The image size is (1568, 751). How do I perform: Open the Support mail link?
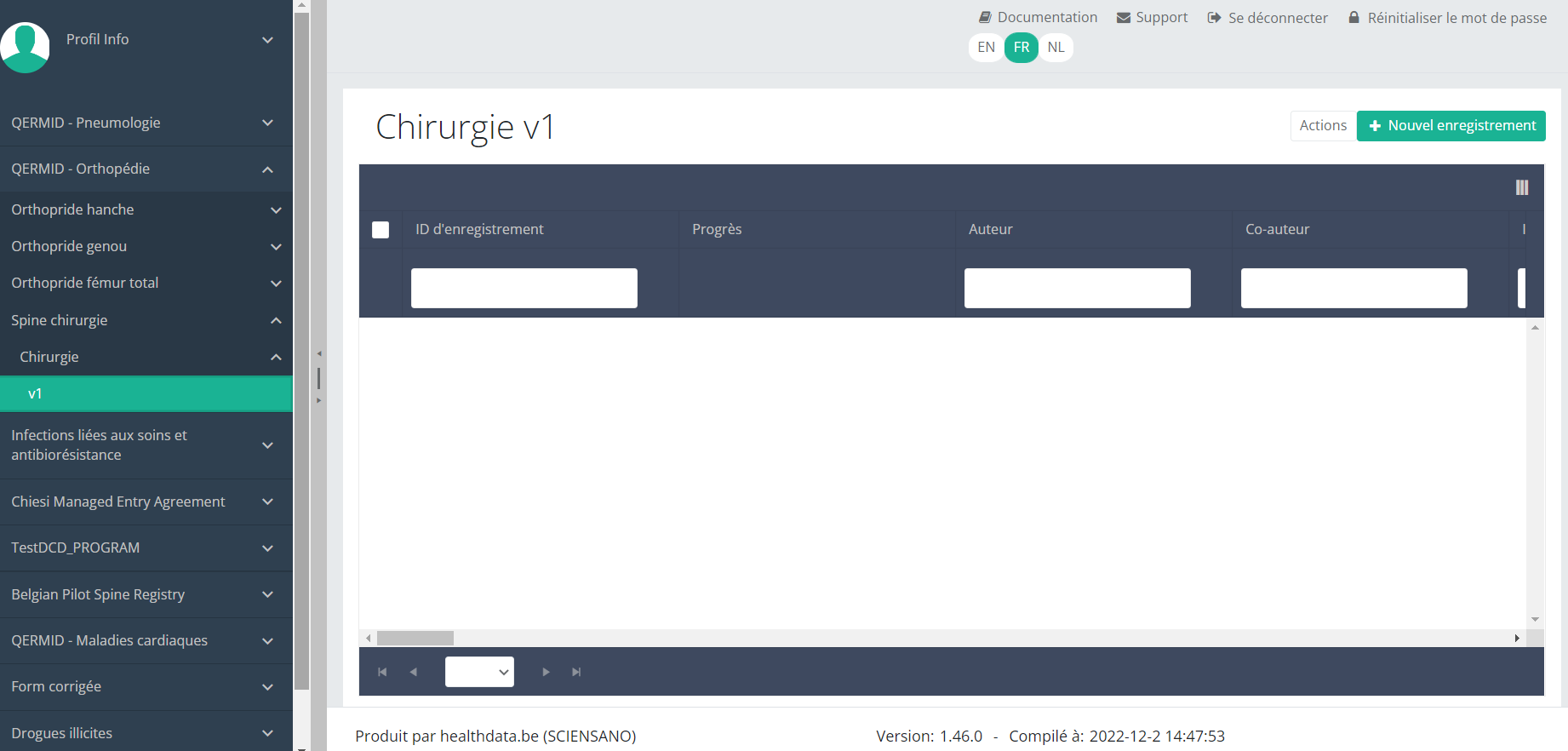click(1152, 17)
